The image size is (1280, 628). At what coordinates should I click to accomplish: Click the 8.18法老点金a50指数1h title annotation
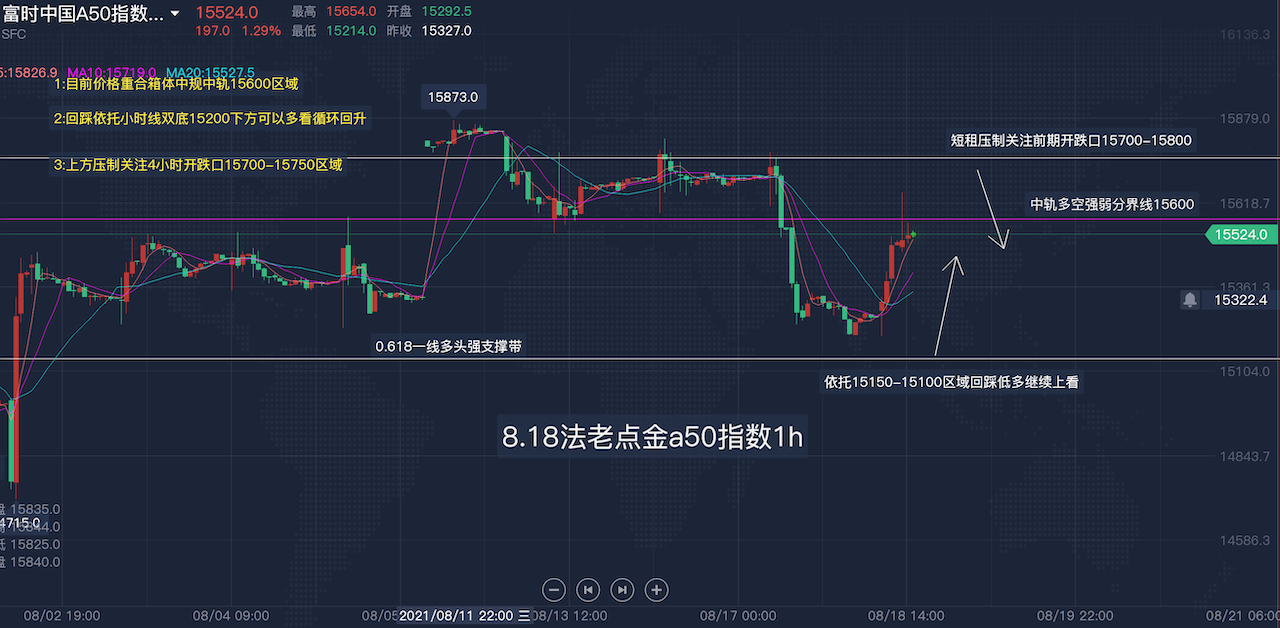point(652,438)
